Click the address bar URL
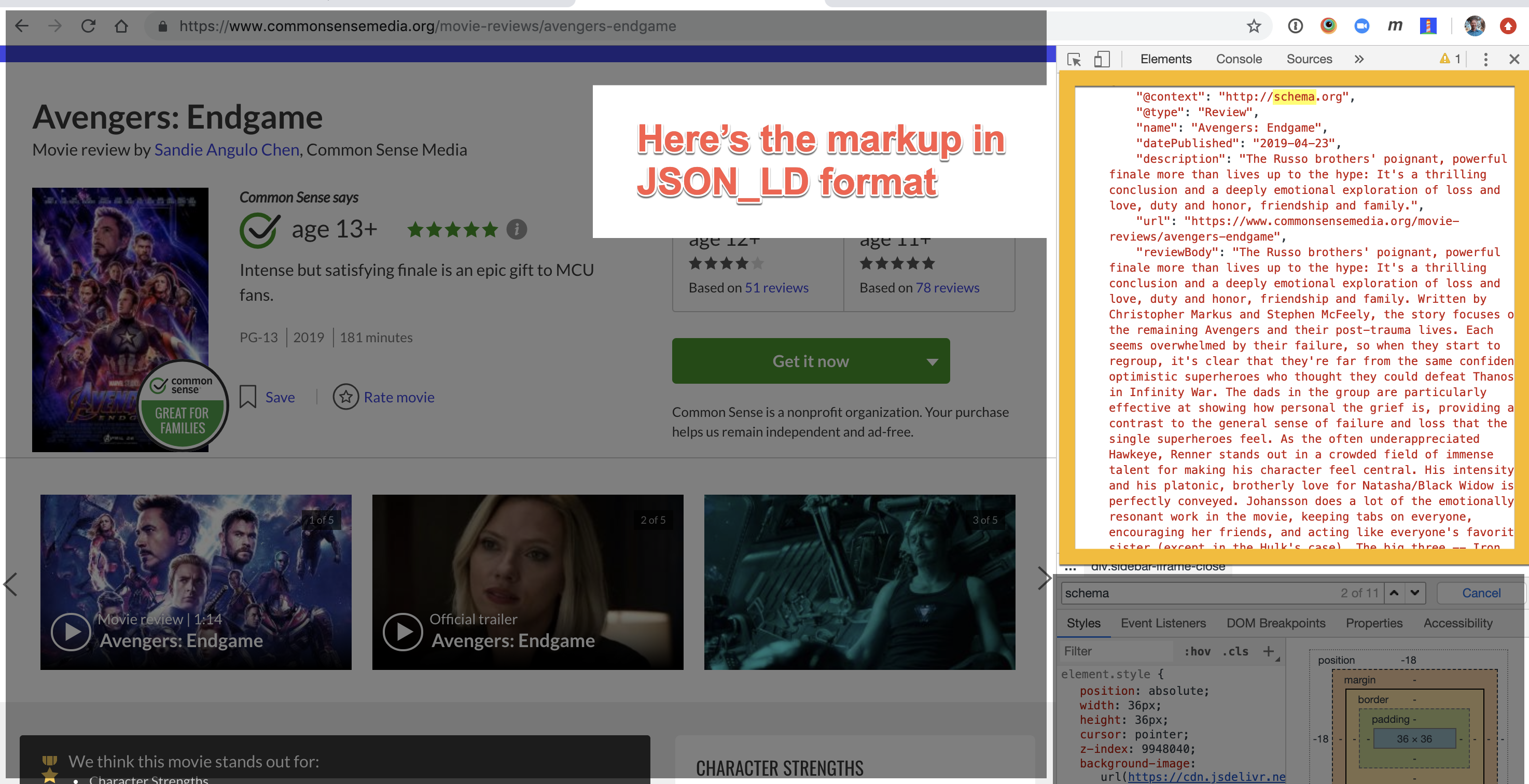Image resolution: width=1529 pixels, height=784 pixels. pyautogui.click(x=427, y=26)
